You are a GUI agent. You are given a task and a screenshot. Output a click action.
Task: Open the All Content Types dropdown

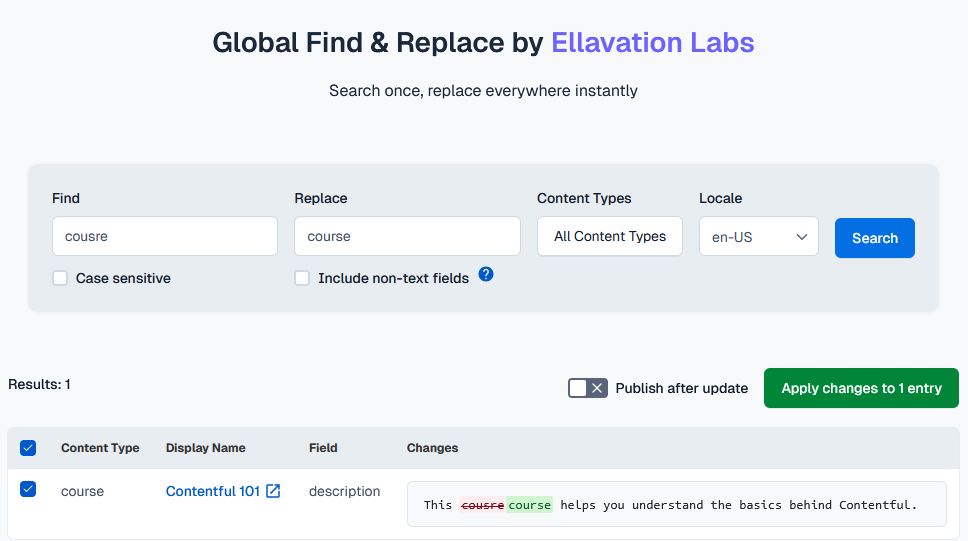[610, 237]
